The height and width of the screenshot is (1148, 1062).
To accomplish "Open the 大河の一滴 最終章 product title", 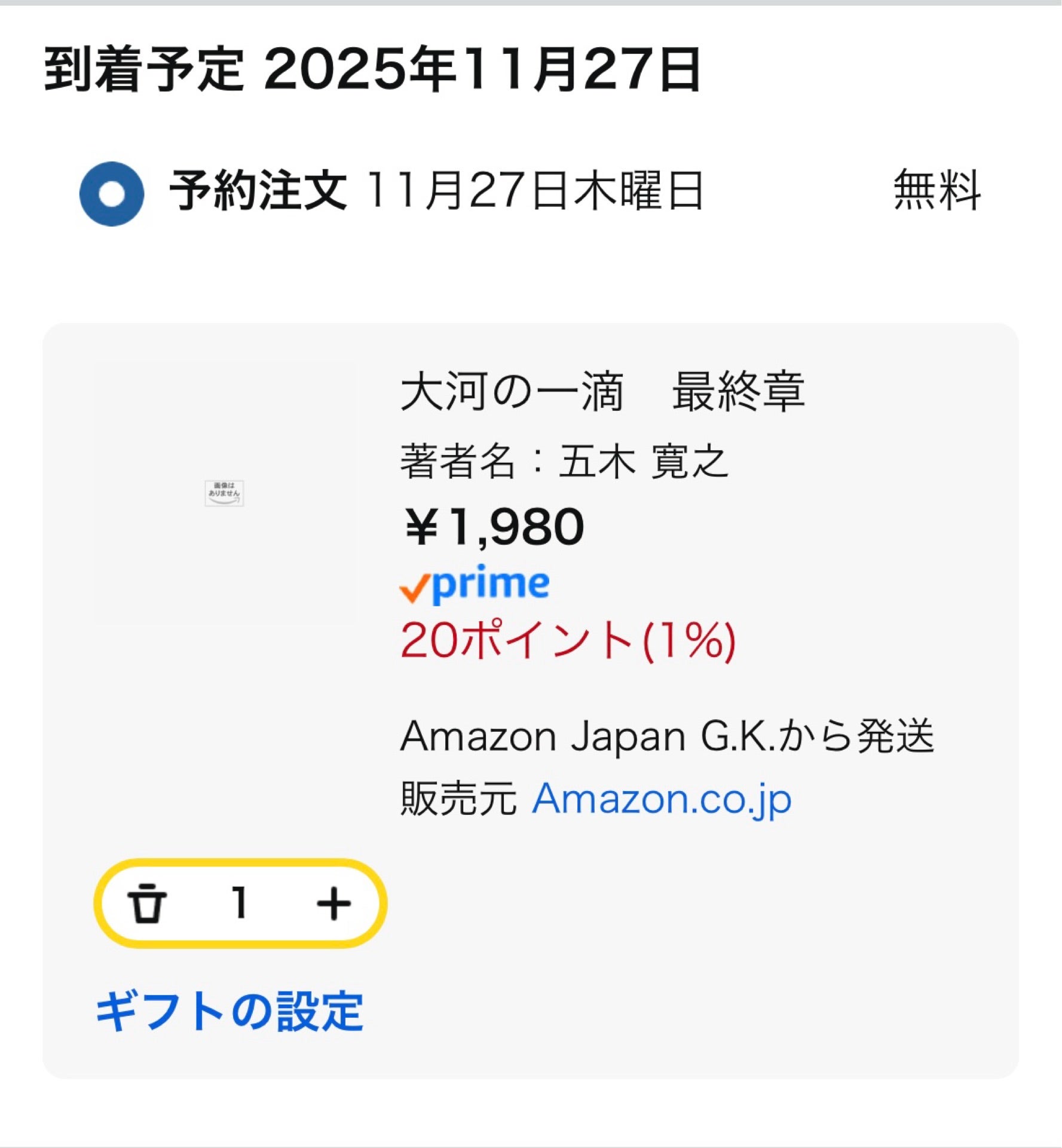I will click(602, 392).
